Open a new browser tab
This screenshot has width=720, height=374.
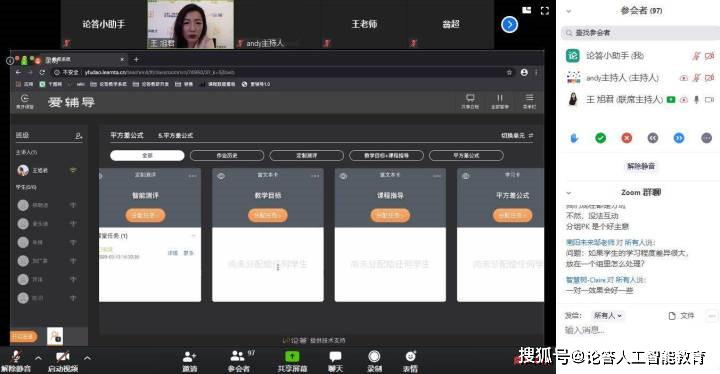(x=136, y=59)
